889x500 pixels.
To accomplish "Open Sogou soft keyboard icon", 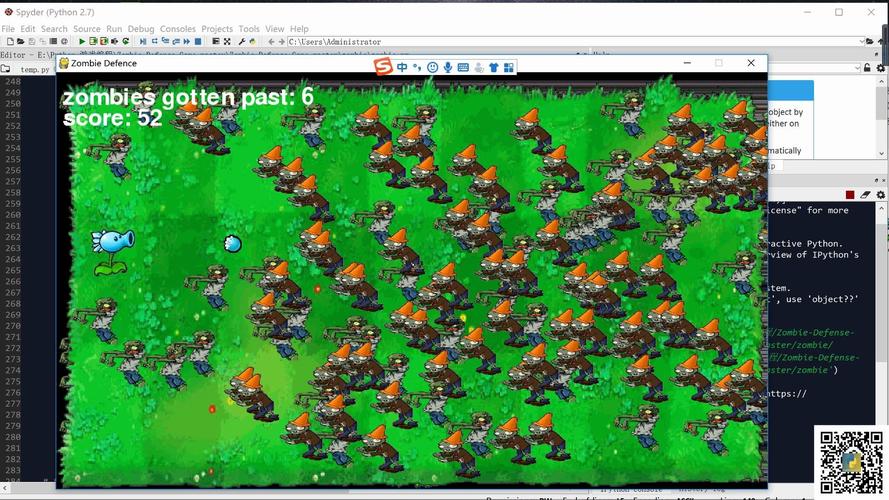I will pos(463,67).
